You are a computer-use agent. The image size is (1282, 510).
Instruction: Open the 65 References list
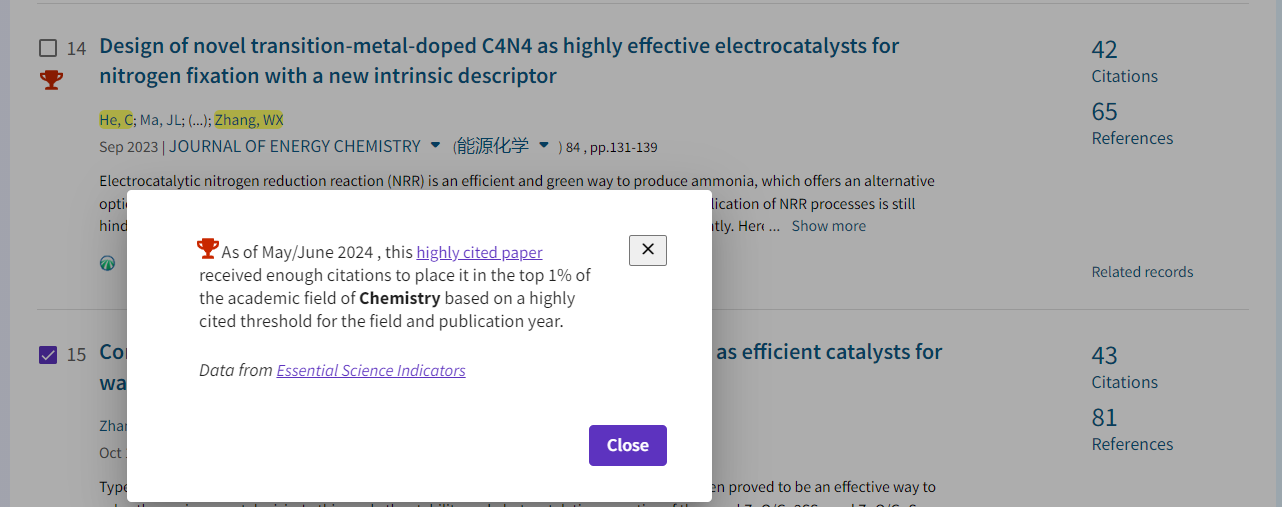point(1105,112)
